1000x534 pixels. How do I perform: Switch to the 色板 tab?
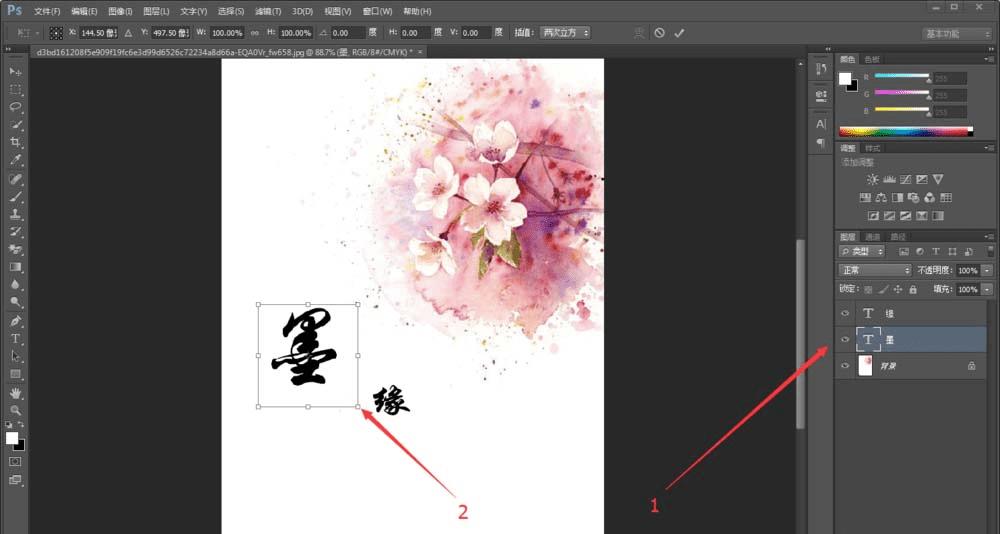(x=871, y=59)
